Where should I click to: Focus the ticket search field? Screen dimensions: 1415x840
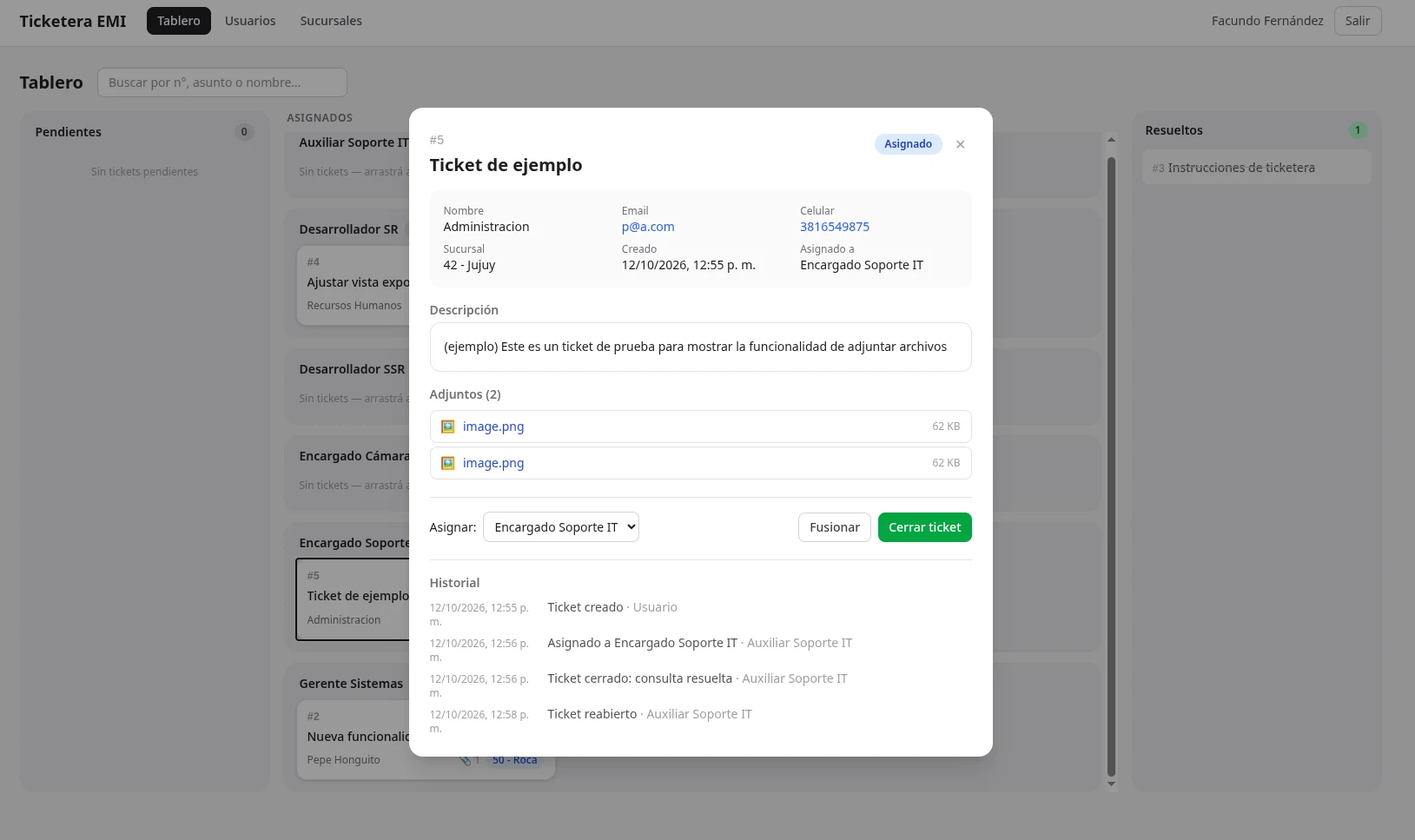[x=222, y=83]
